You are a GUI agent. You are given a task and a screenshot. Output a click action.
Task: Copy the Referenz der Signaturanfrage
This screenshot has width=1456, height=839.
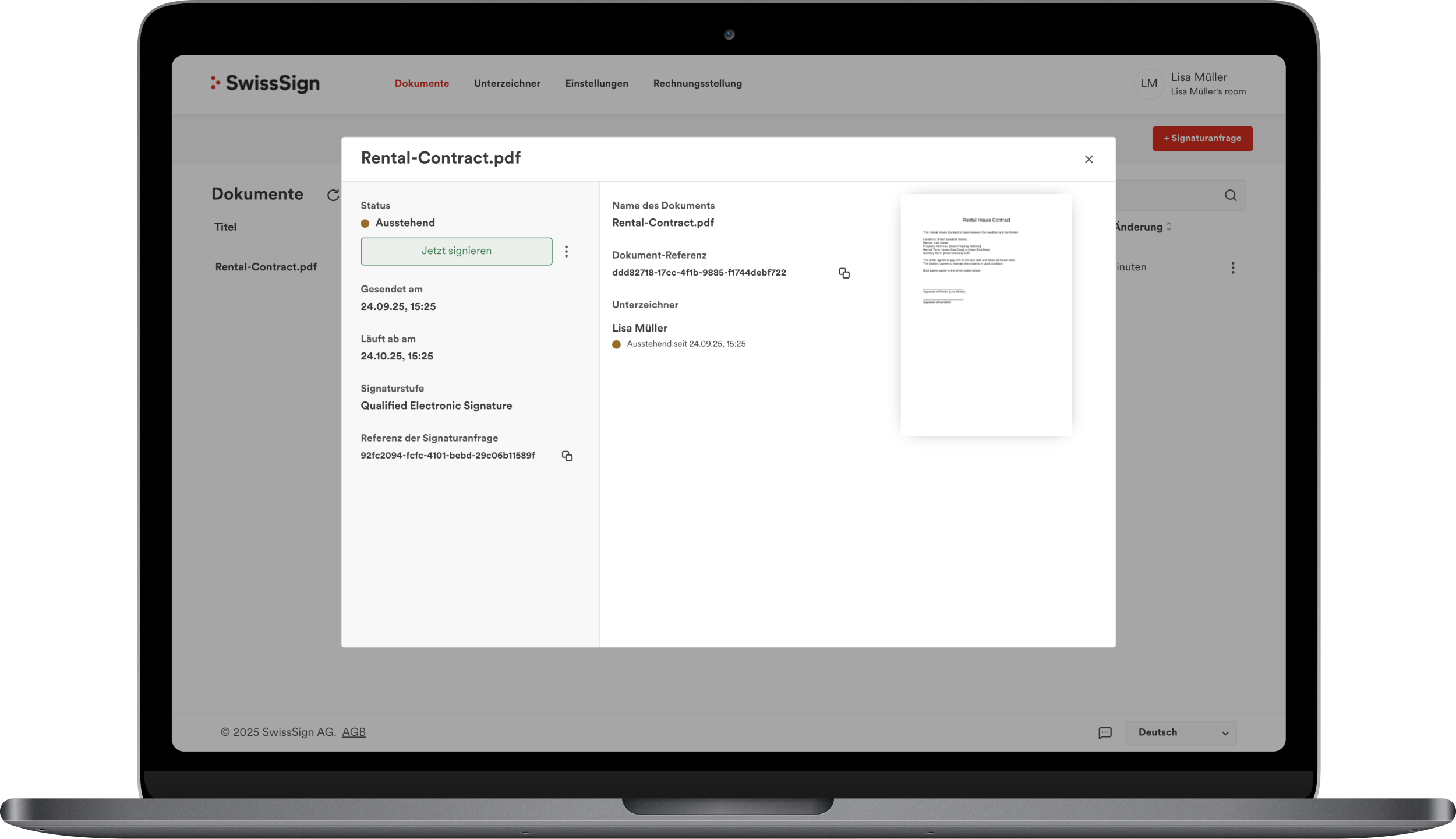click(567, 456)
